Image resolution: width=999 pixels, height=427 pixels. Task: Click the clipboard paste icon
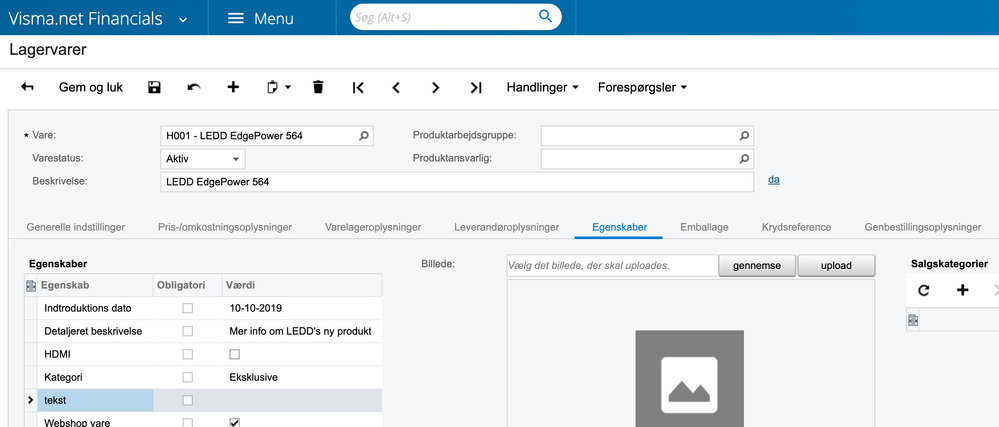tap(272, 87)
